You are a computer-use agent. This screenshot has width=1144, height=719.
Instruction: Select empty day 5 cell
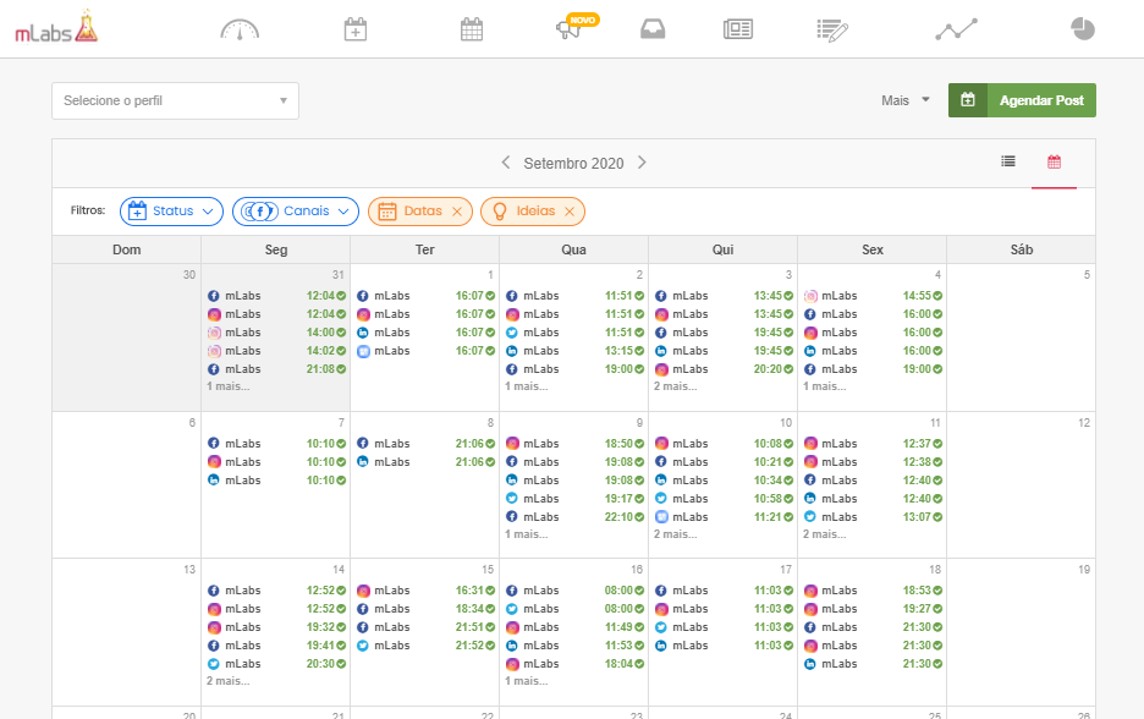click(x=1021, y=337)
